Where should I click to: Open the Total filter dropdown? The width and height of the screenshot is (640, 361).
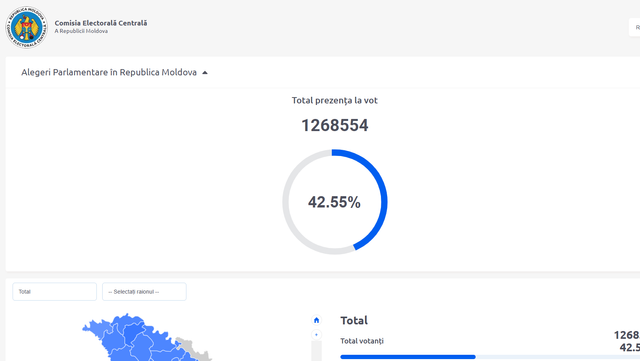click(x=55, y=292)
